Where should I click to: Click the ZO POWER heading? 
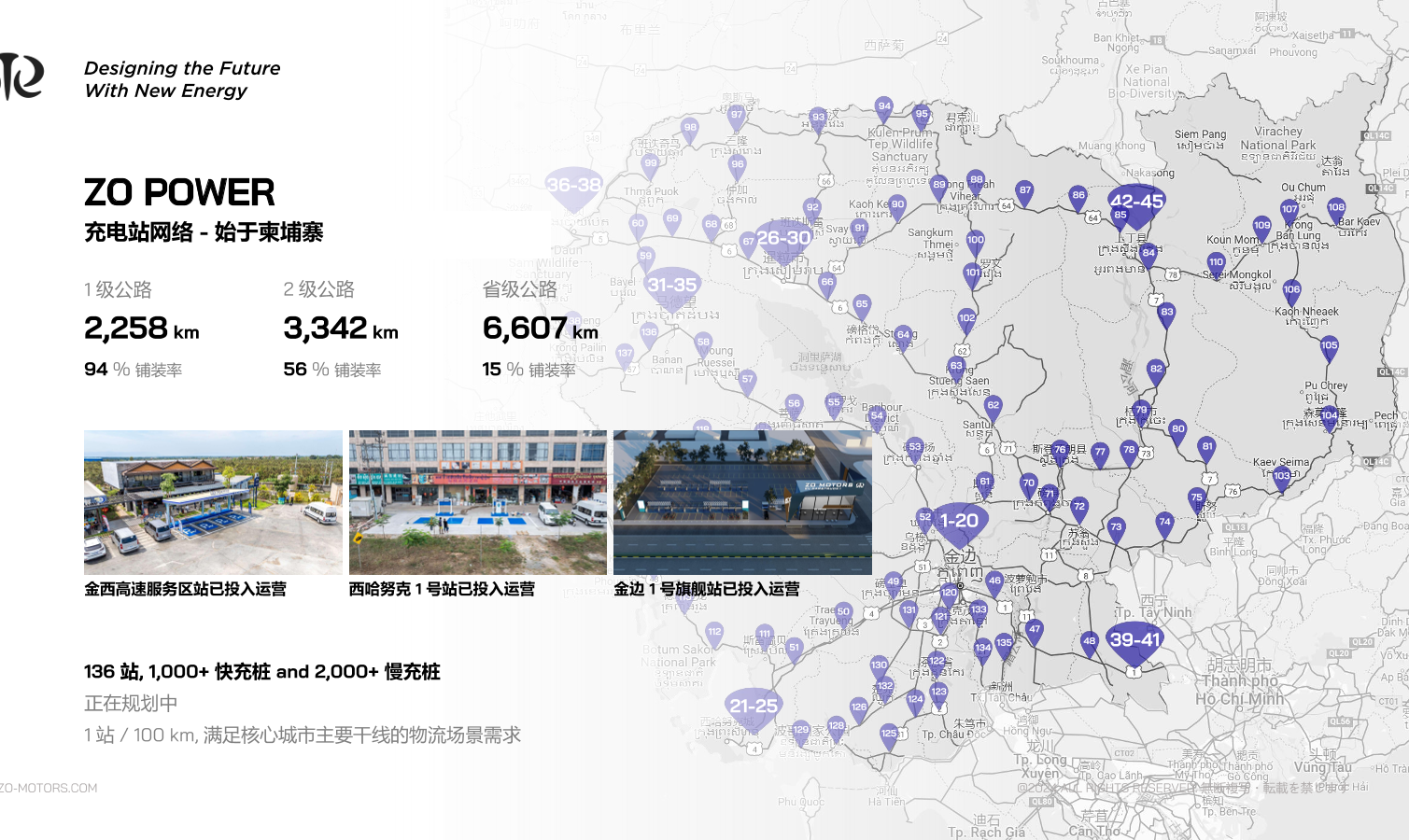(179, 192)
